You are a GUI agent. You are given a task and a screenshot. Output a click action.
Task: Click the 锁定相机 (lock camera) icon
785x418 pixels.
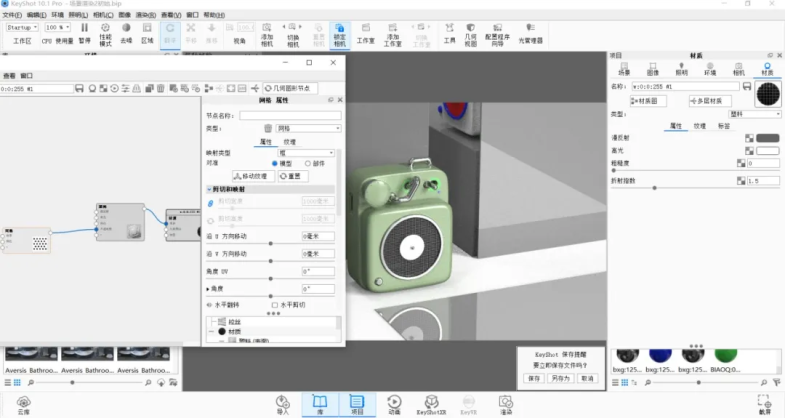pyautogui.click(x=340, y=35)
